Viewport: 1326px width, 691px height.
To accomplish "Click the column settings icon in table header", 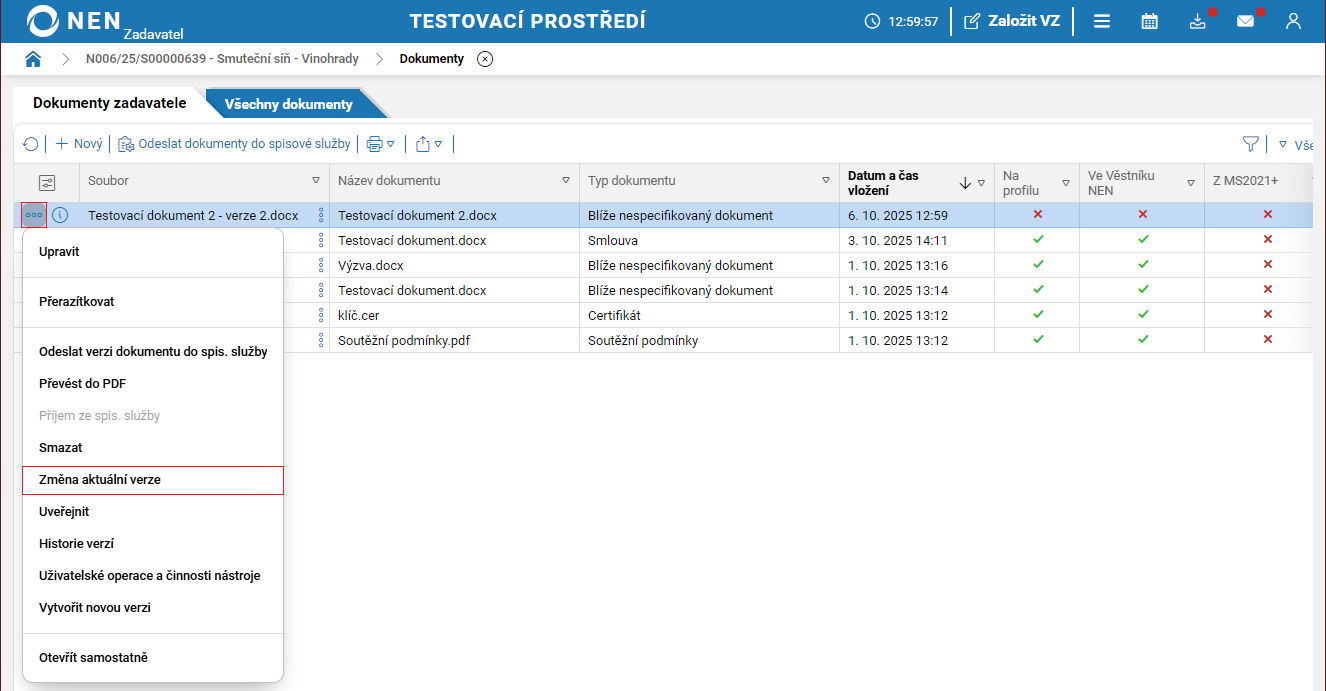I will click(46, 182).
